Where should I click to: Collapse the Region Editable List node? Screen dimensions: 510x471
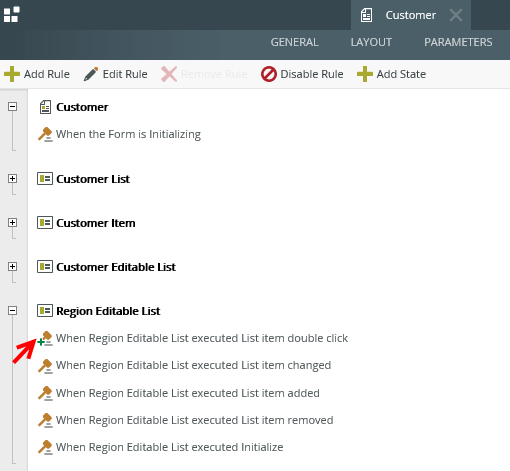12,311
